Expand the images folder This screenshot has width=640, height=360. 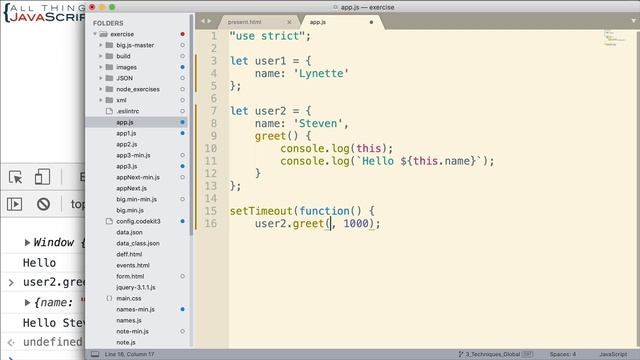[101, 67]
